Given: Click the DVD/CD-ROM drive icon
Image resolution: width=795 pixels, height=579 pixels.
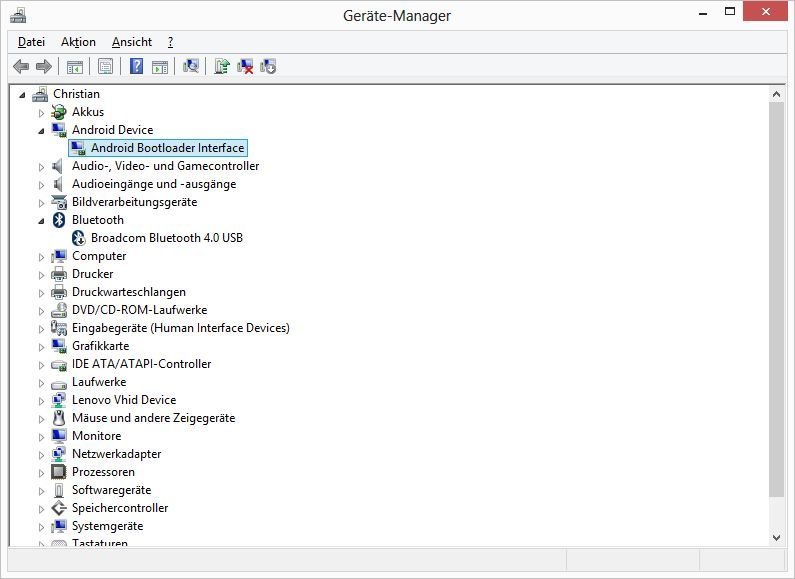Looking at the screenshot, I should [x=59, y=310].
